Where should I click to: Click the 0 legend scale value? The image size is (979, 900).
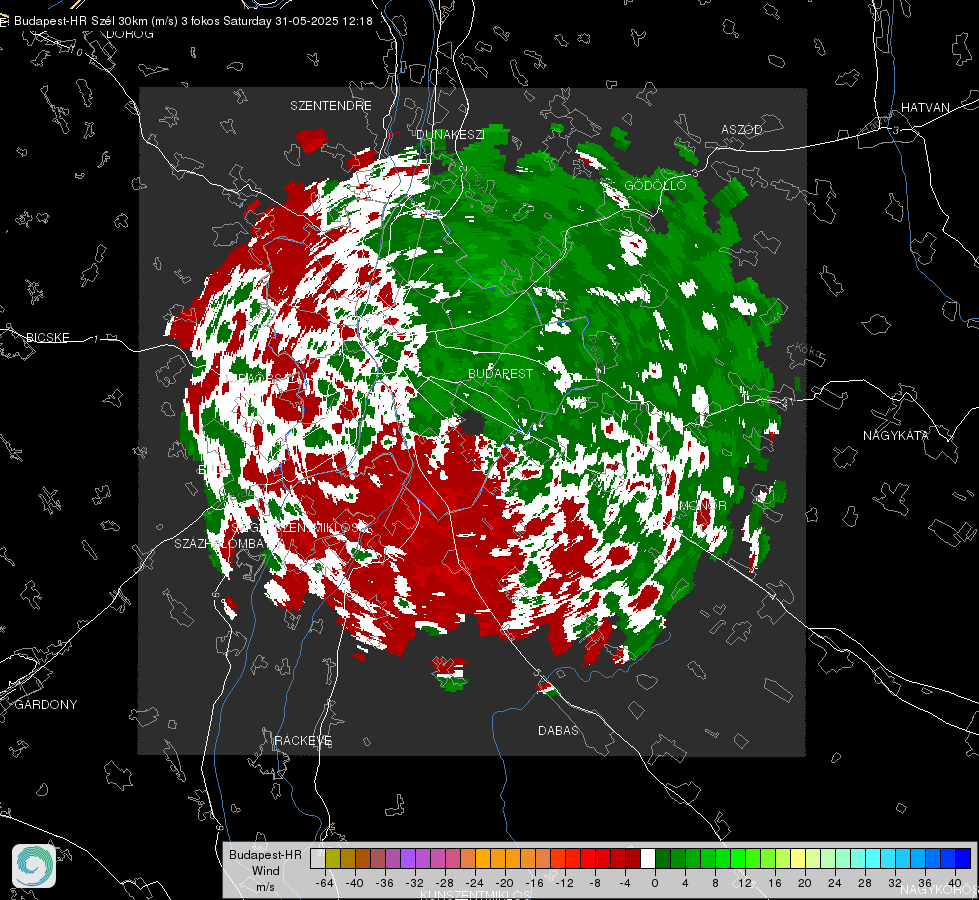pos(655,883)
